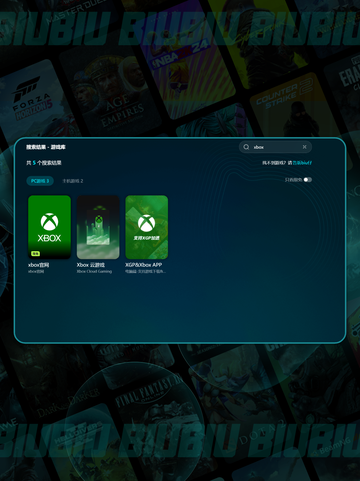Open the XGP&Xbox APP card thumbnail
Viewport: 360px width, 481px height.
(147, 227)
